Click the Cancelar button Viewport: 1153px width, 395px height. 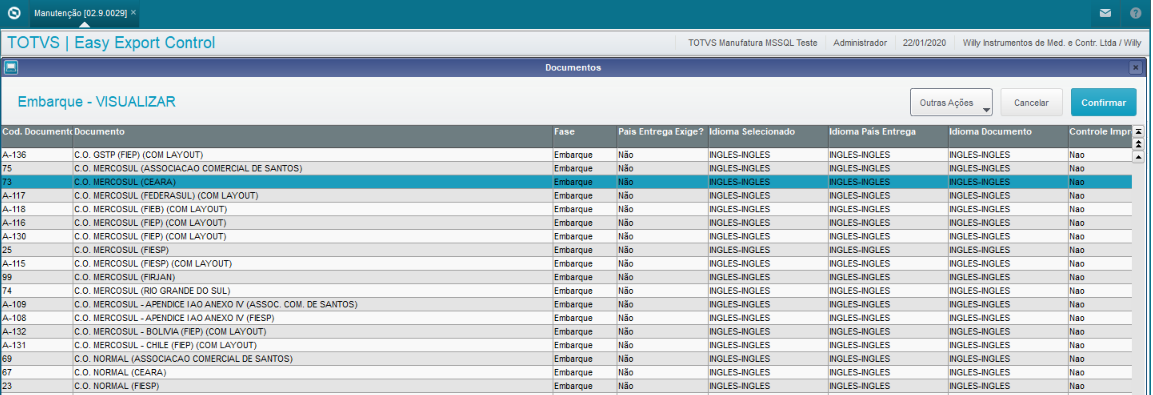click(x=1031, y=103)
